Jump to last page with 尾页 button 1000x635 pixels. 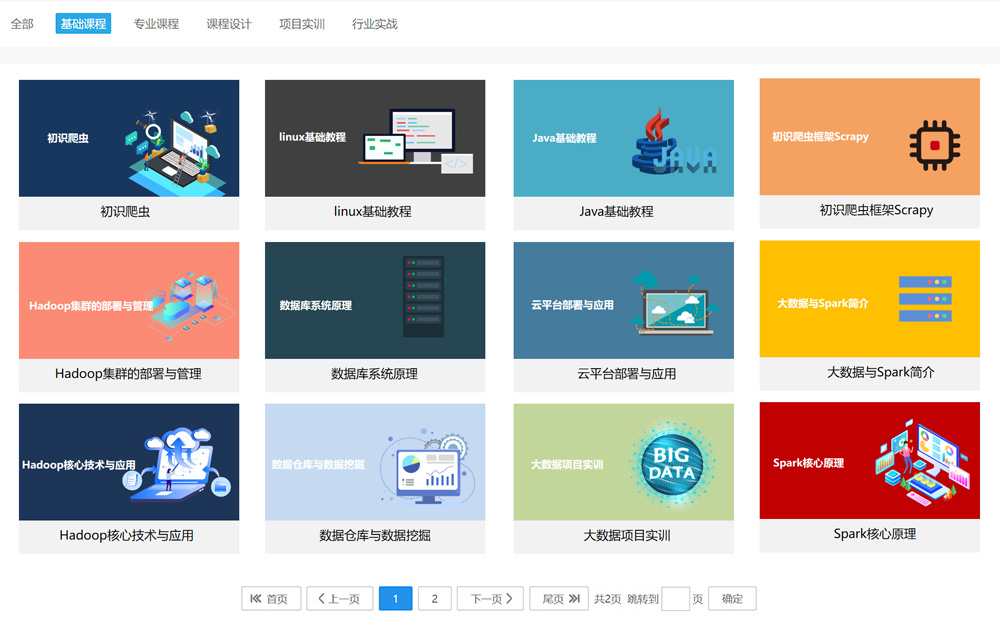click(559, 599)
